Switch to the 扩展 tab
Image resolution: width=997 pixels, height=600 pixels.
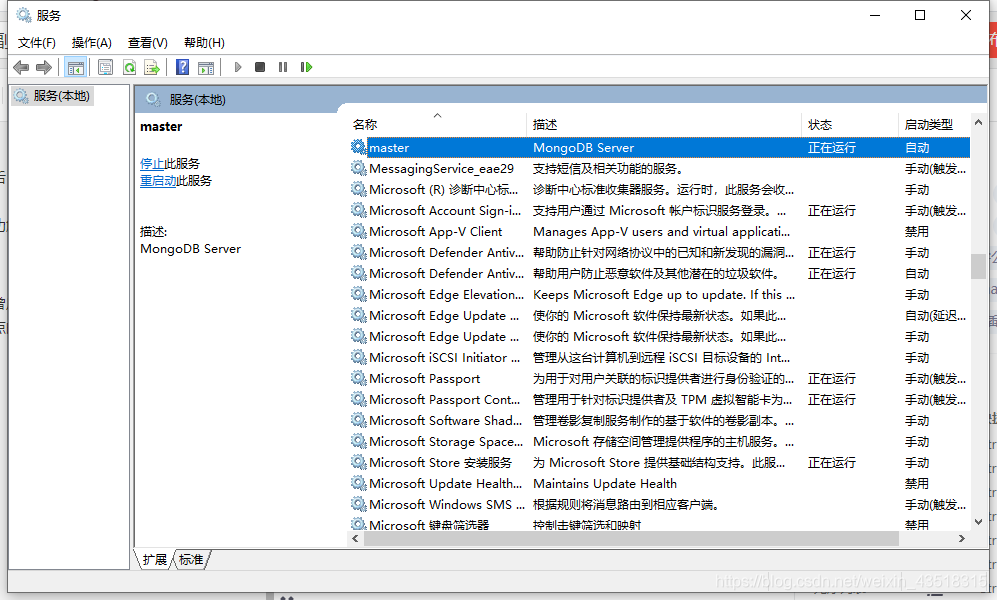click(155, 559)
